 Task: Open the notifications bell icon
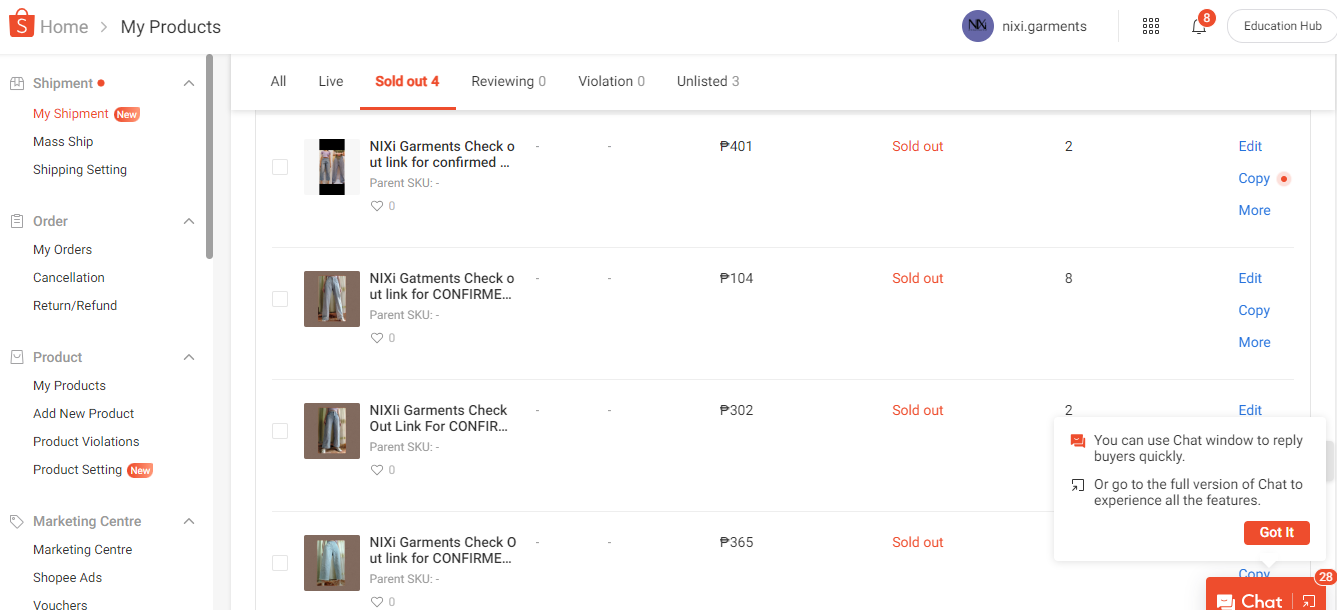pos(1199,27)
